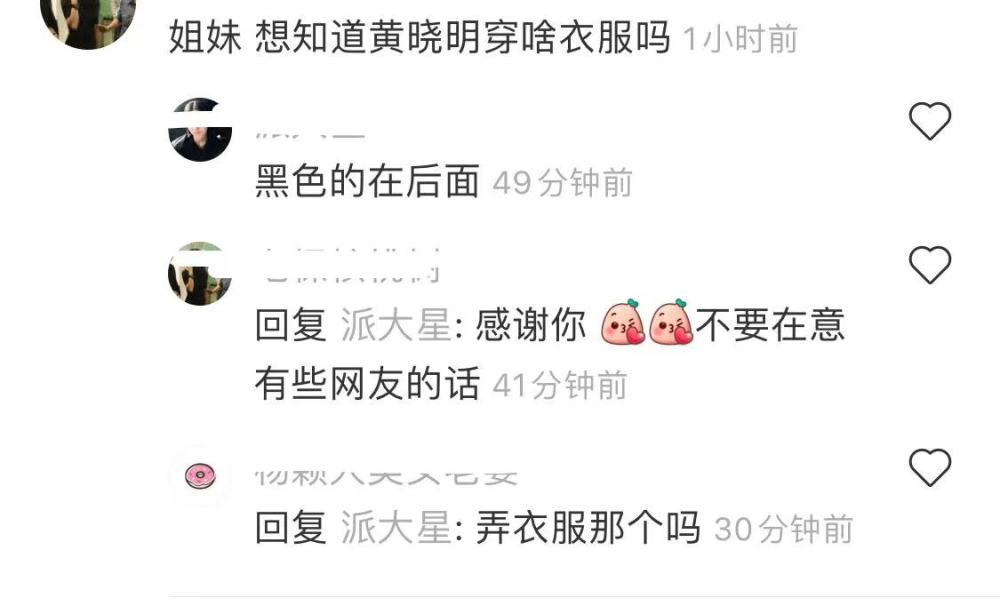
Task: Tap the first kissing emoji after '感谢你'
Action: [623, 323]
